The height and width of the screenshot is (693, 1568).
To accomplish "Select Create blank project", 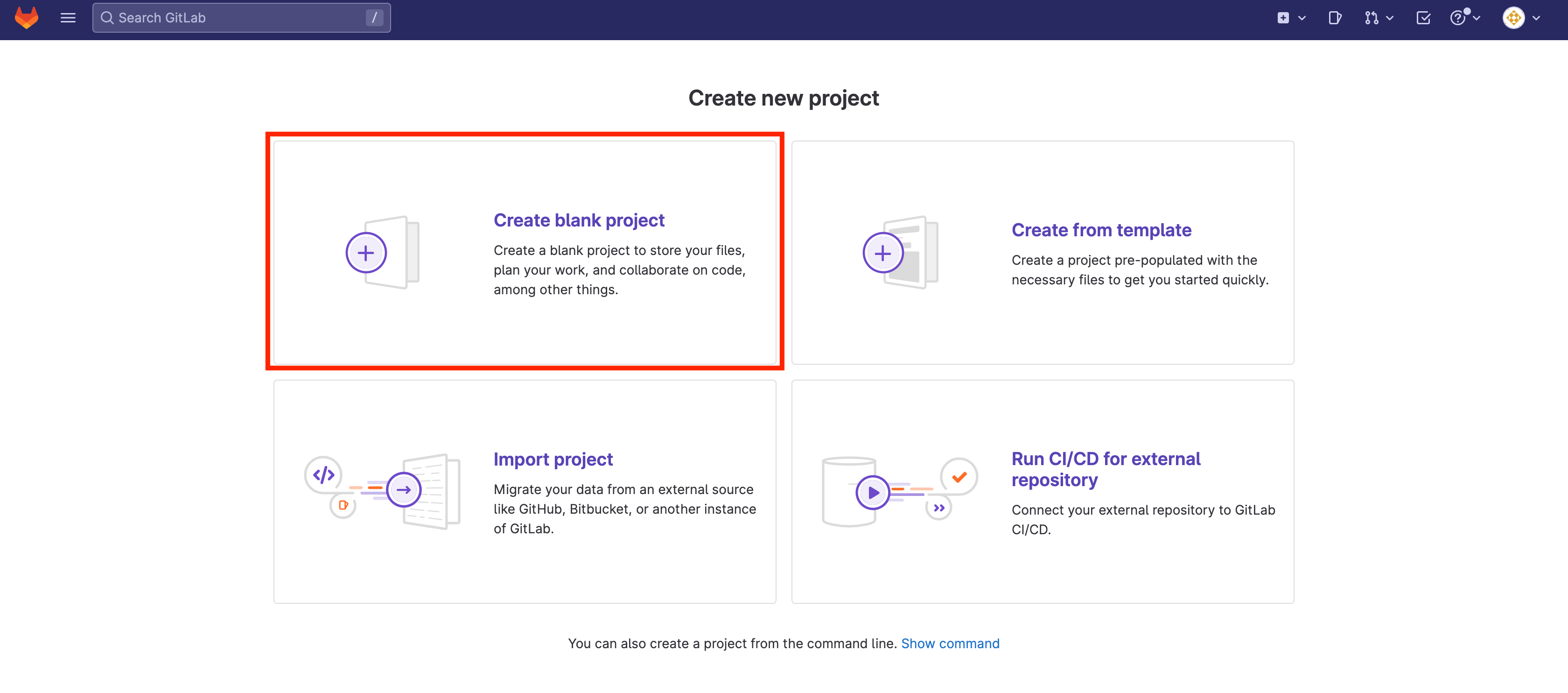I will [x=579, y=220].
